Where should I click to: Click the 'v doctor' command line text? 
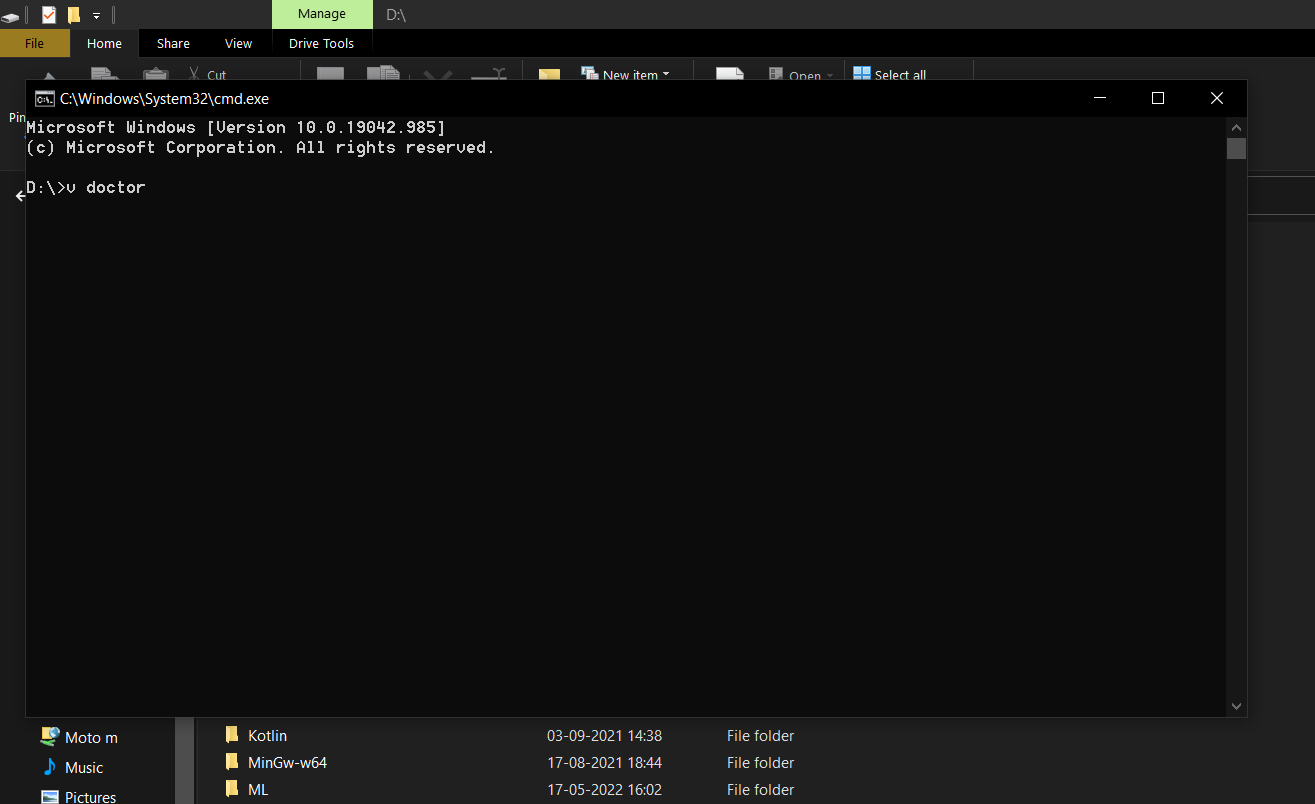click(x=106, y=187)
